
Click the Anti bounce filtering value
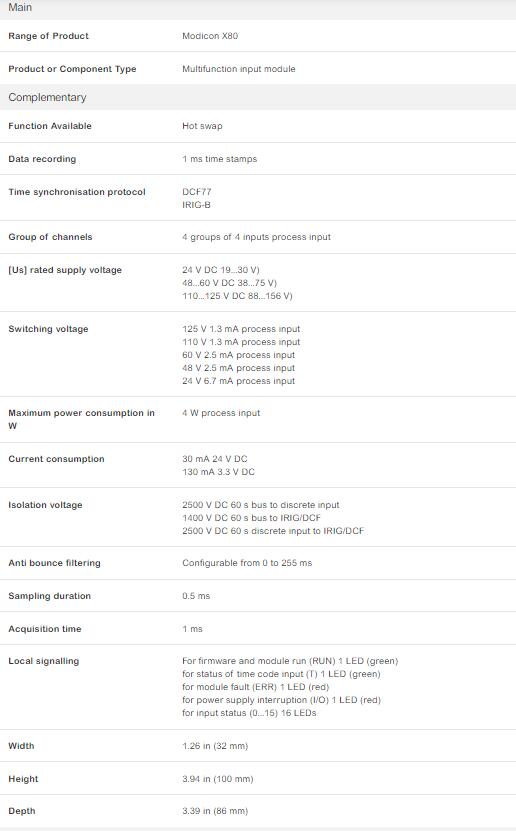click(x=247, y=563)
